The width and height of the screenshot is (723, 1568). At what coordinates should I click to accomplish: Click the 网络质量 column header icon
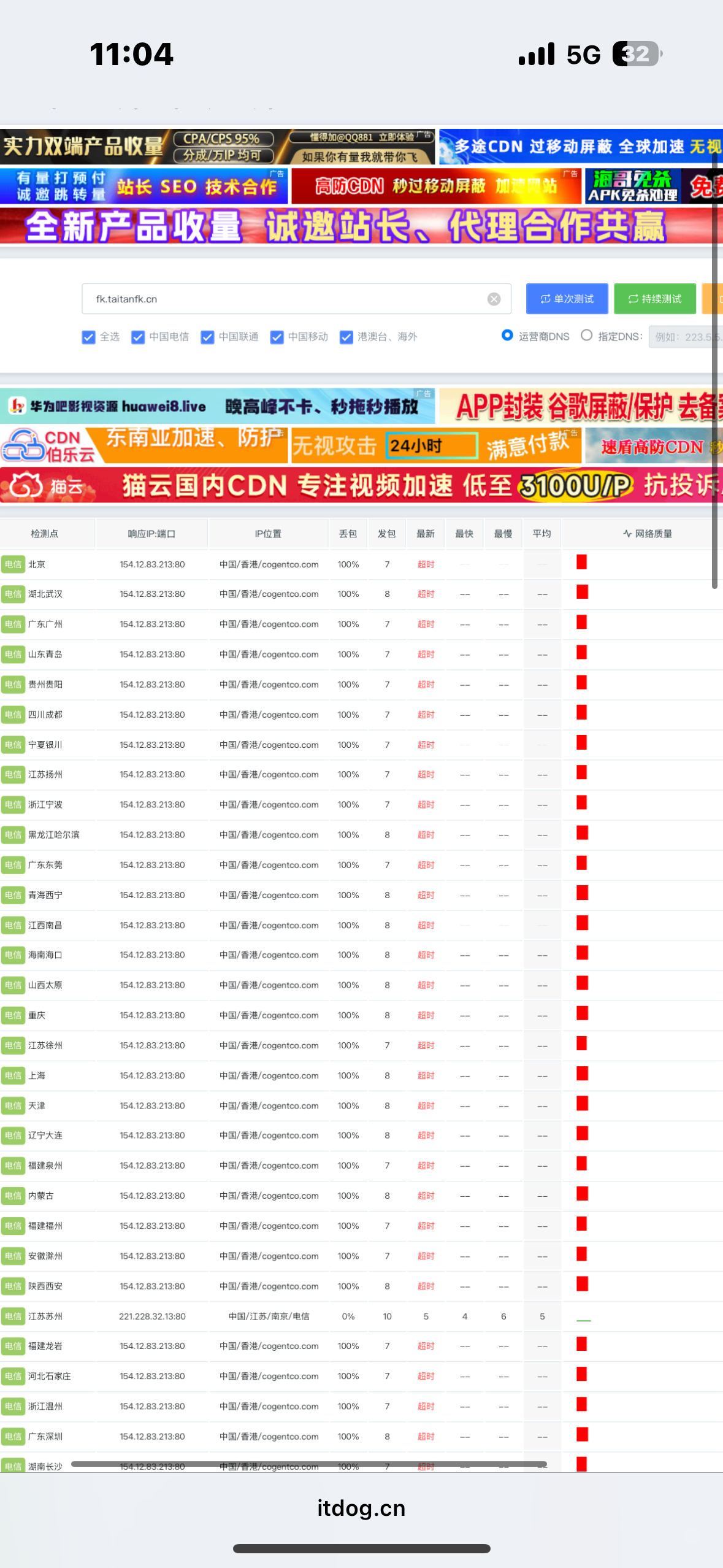(627, 534)
